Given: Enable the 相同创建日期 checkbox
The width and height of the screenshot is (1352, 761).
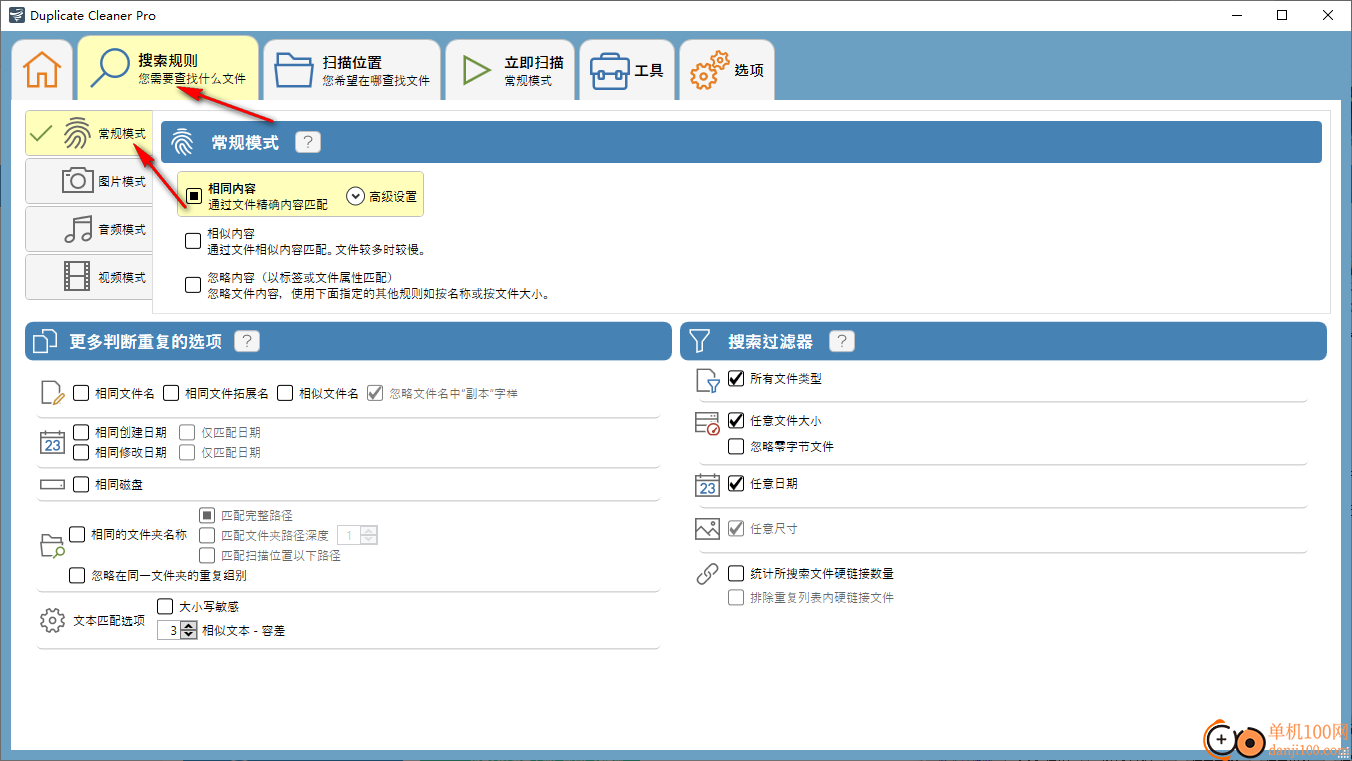Looking at the screenshot, I should coord(81,432).
